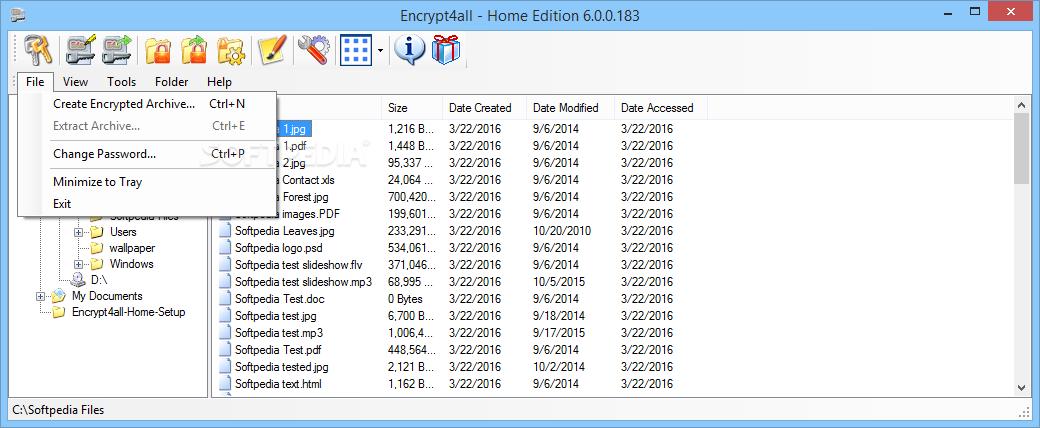Click file icon beside Softpedia tested.jpg
The width and height of the screenshot is (1040, 428).
point(225,366)
